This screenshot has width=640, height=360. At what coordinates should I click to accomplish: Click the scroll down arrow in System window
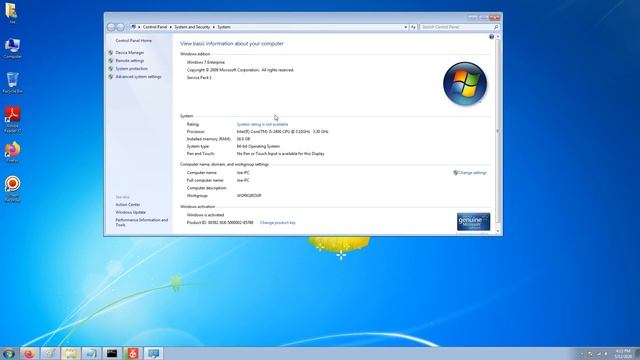pyautogui.click(x=498, y=231)
